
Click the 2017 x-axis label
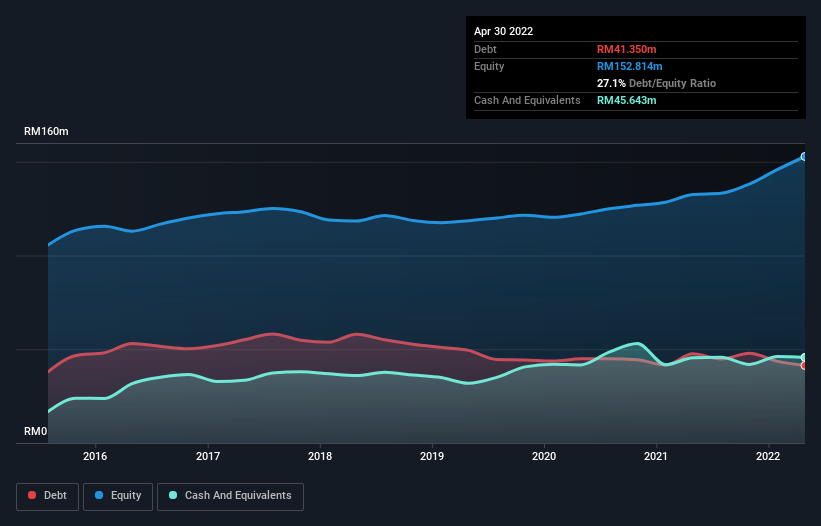point(208,456)
